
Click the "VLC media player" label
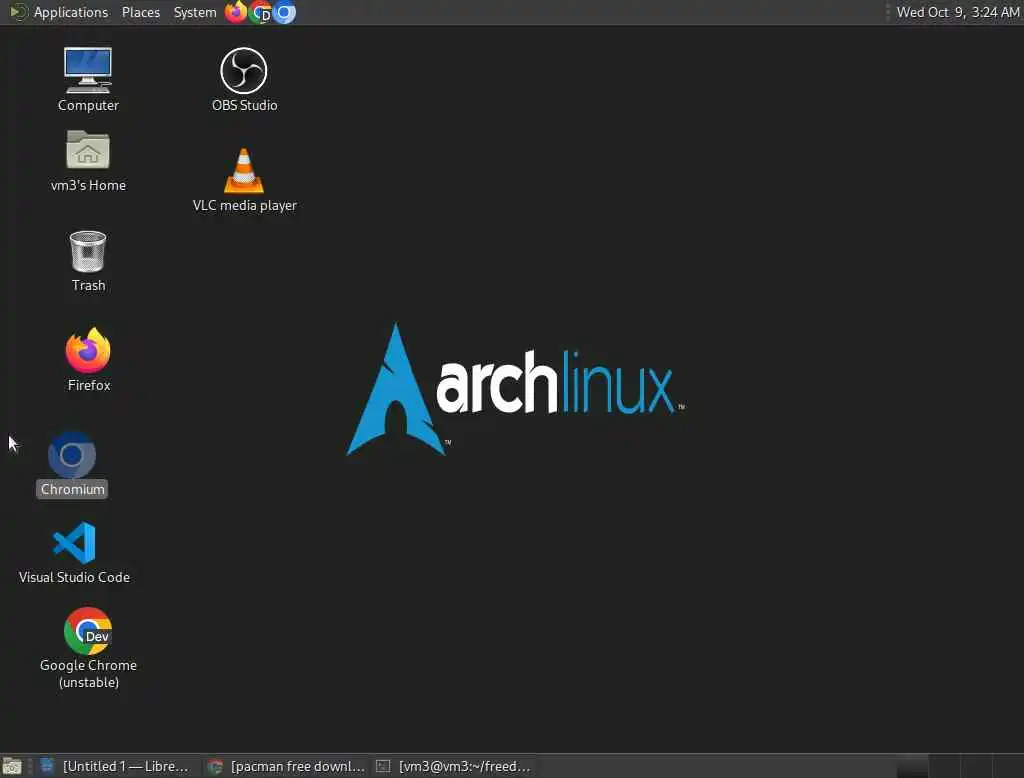244,205
